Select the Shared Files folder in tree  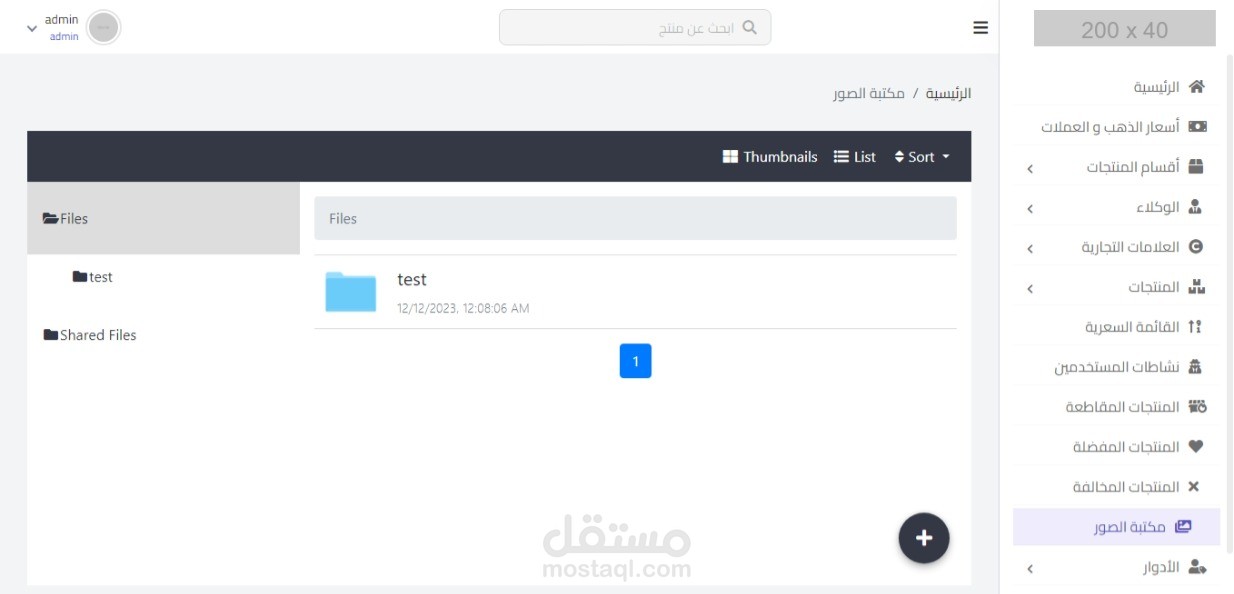(x=89, y=335)
